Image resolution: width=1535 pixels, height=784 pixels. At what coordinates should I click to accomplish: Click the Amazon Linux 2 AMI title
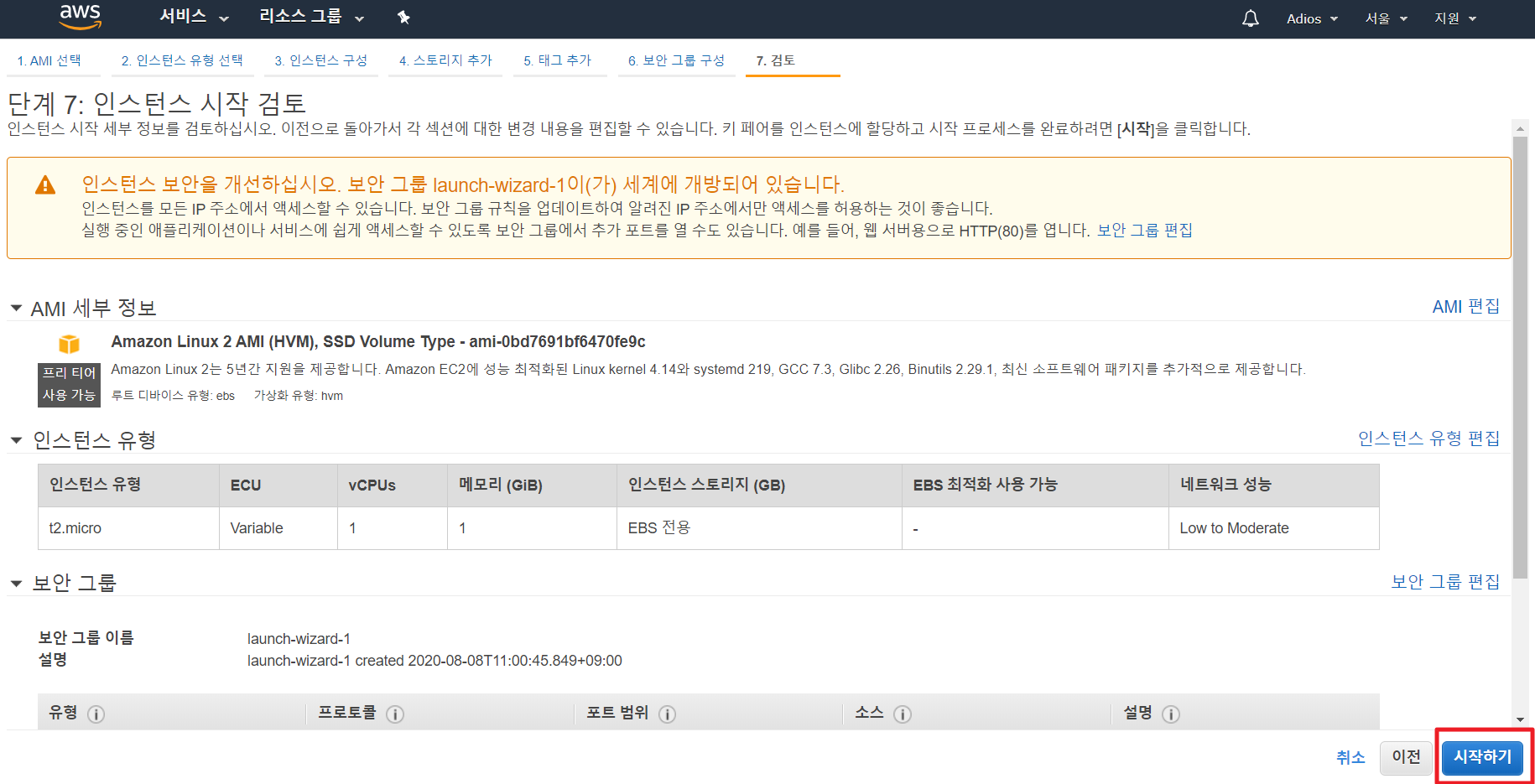click(x=378, y=342)
